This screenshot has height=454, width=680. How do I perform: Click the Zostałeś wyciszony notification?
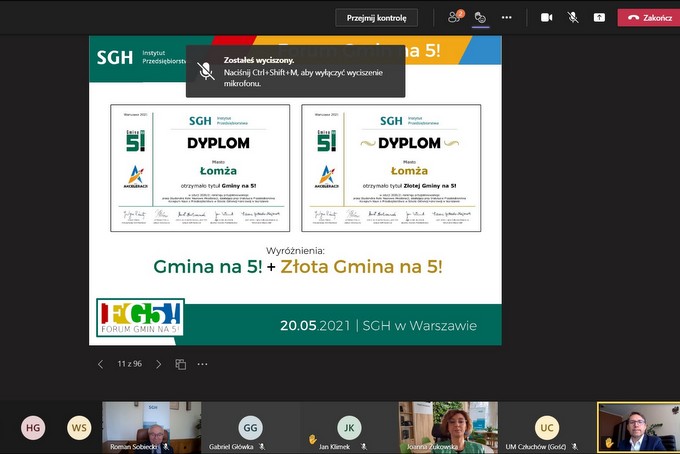(x=295, y=71)
